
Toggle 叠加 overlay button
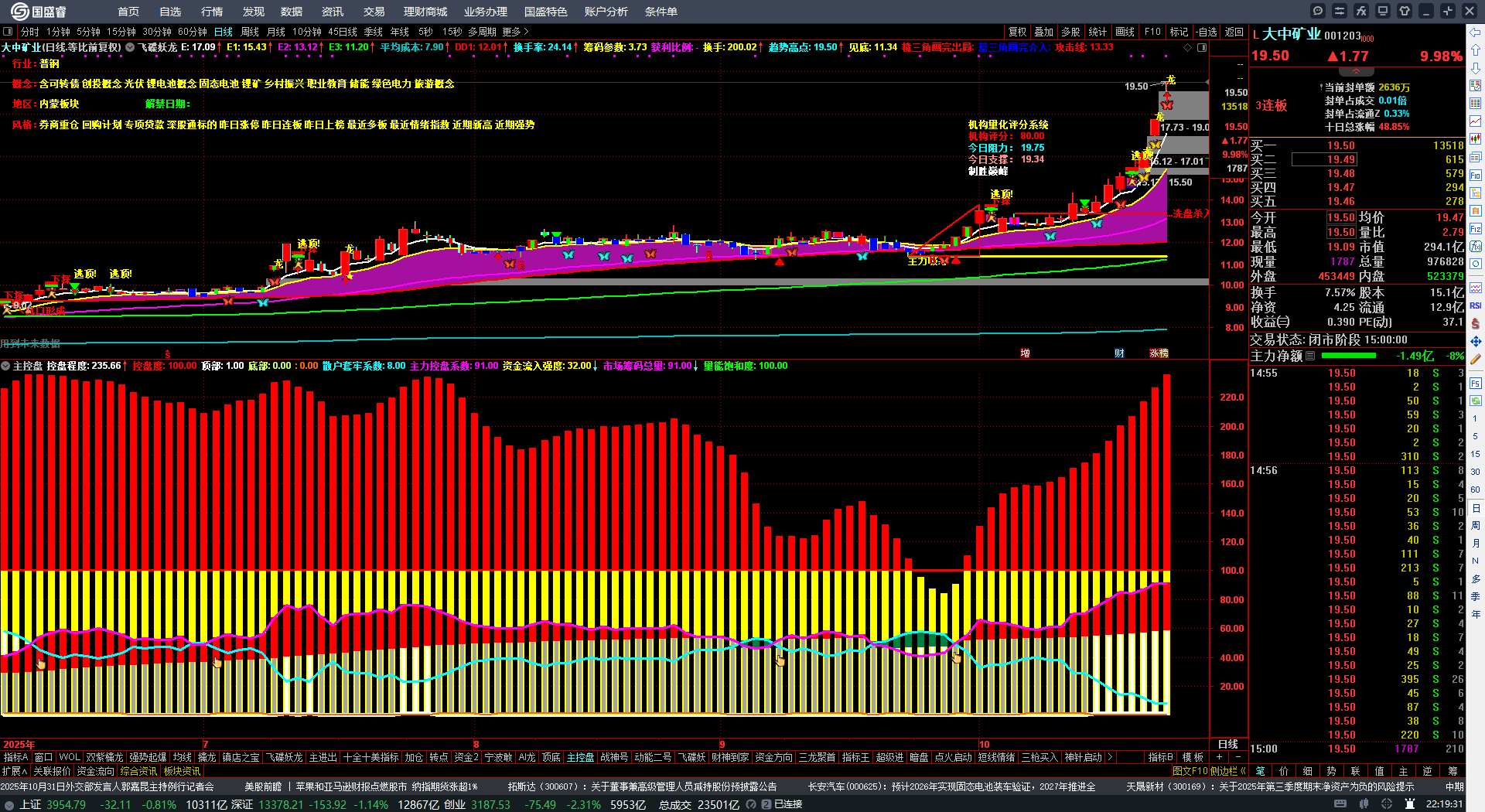(1044, 32)
